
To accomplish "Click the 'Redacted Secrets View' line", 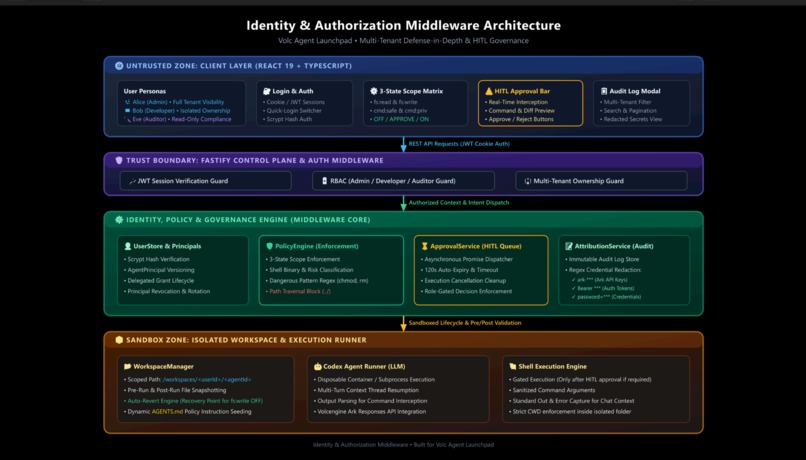I will (631, 119).
